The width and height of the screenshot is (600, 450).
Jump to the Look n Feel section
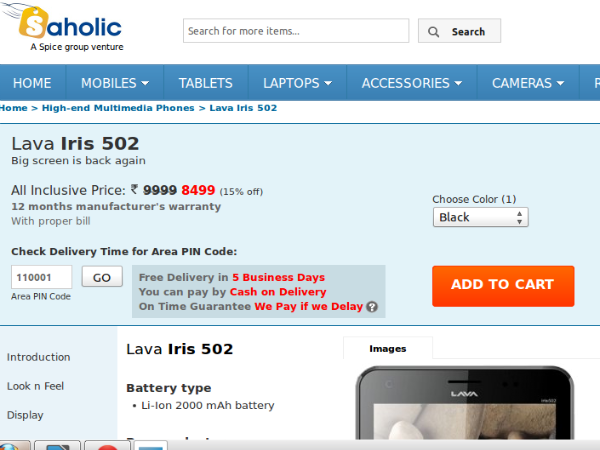pos(37,386)
